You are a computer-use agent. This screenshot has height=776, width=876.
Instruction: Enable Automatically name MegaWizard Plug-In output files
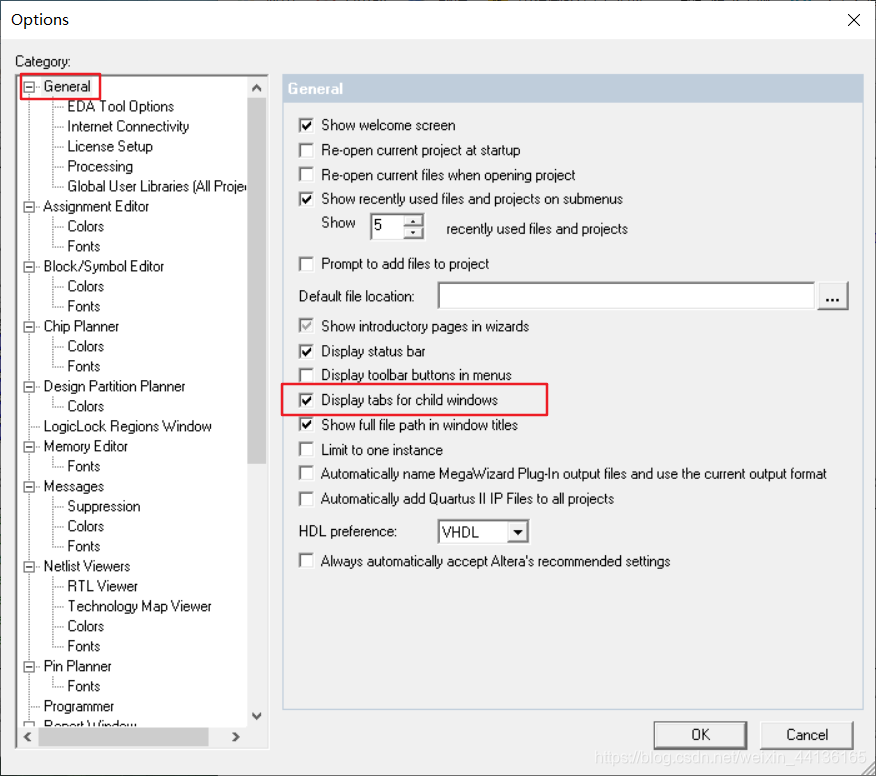(x=306, y=474)
